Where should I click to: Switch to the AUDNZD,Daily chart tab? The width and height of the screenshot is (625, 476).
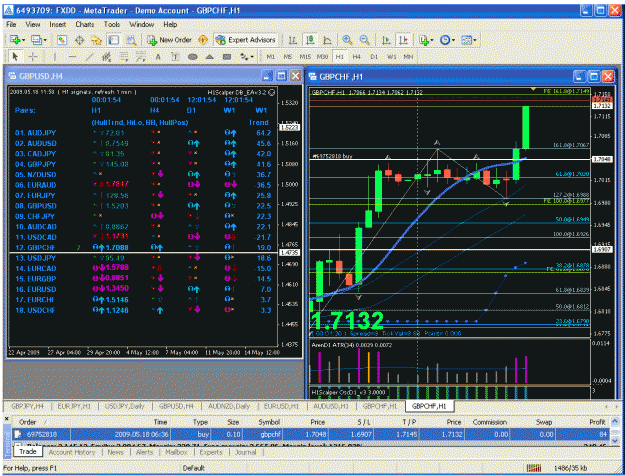click(x=229, y=406)
